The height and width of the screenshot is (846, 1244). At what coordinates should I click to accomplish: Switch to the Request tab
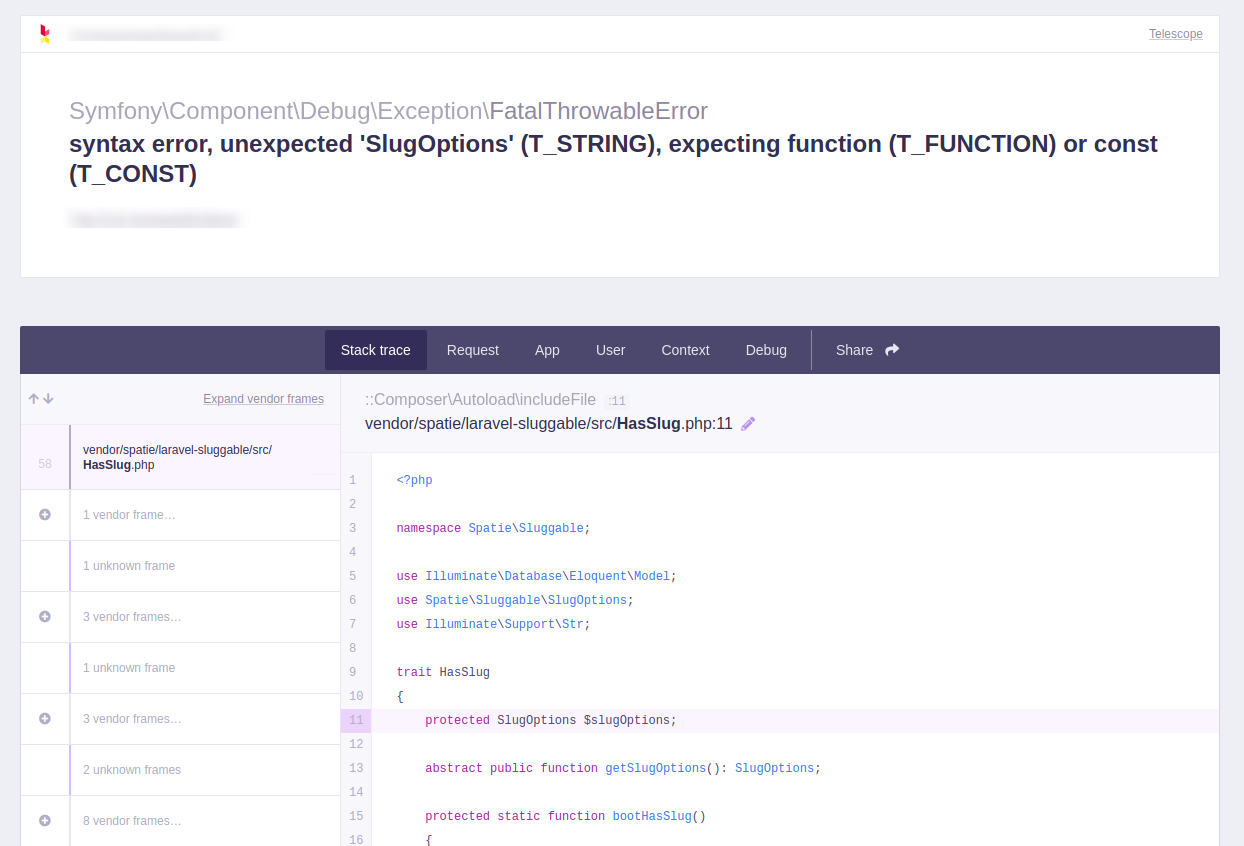coord(472,349)
